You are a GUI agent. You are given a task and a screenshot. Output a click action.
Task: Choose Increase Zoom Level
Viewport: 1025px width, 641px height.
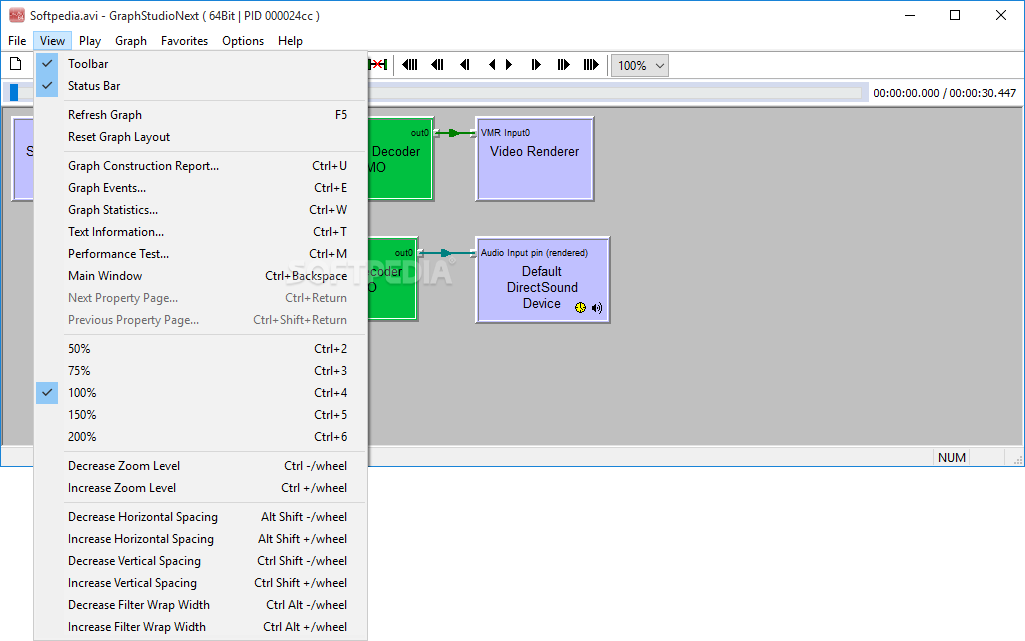(x=201, y=488)
